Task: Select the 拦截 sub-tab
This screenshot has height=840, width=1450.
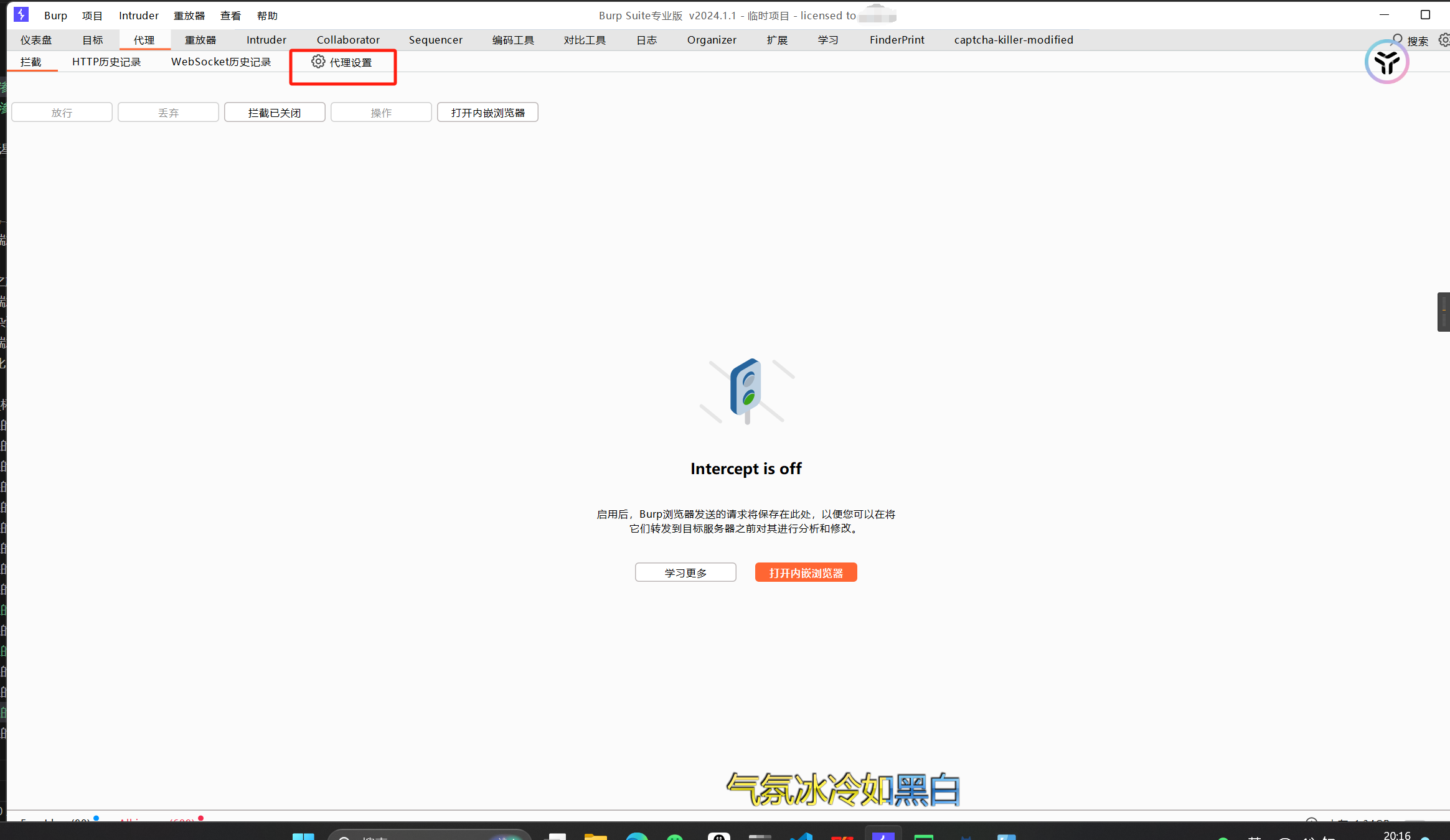Action: tap(31, 62)
